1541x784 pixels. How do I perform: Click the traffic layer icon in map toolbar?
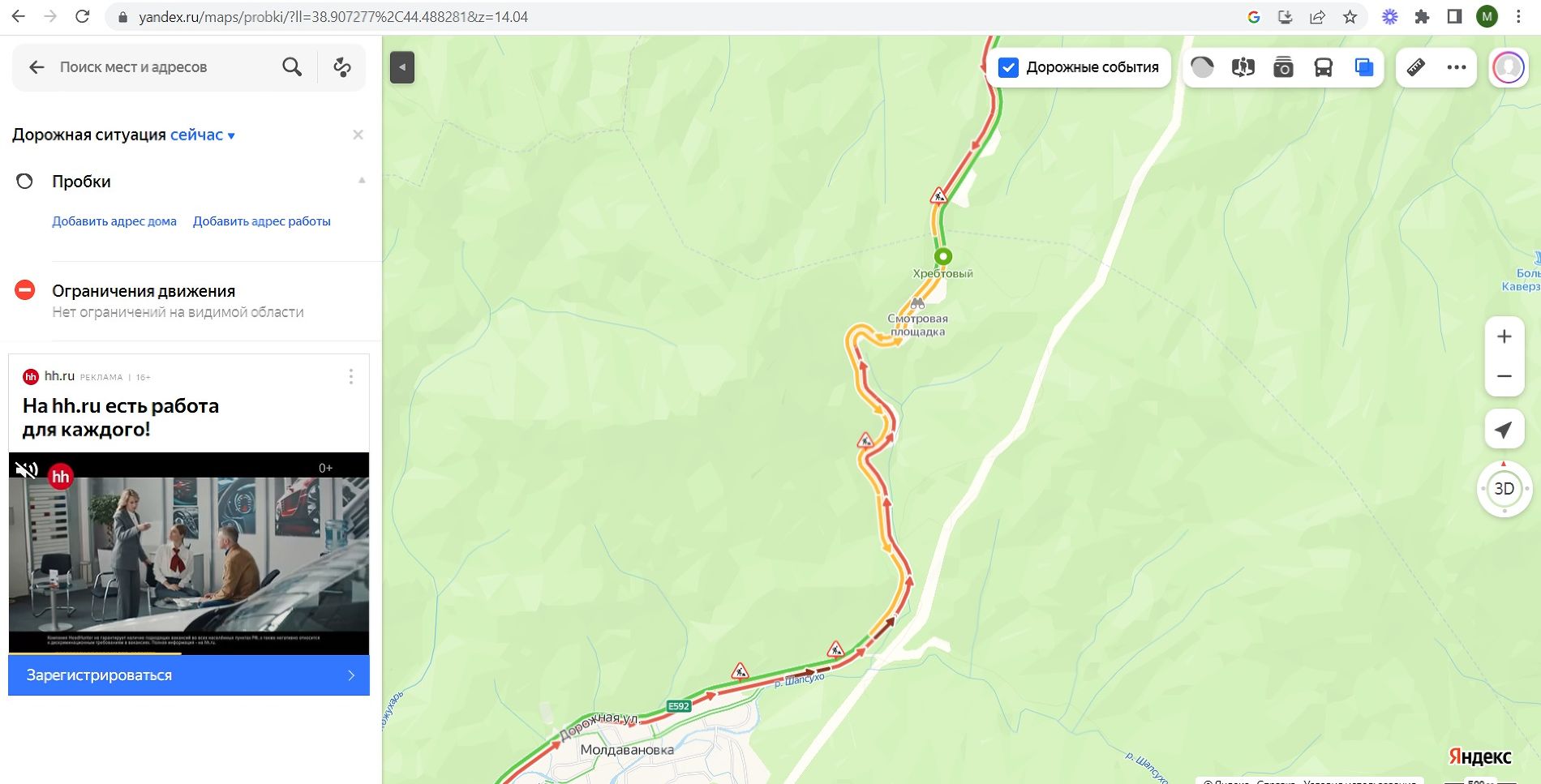[x=1202, y=67]
